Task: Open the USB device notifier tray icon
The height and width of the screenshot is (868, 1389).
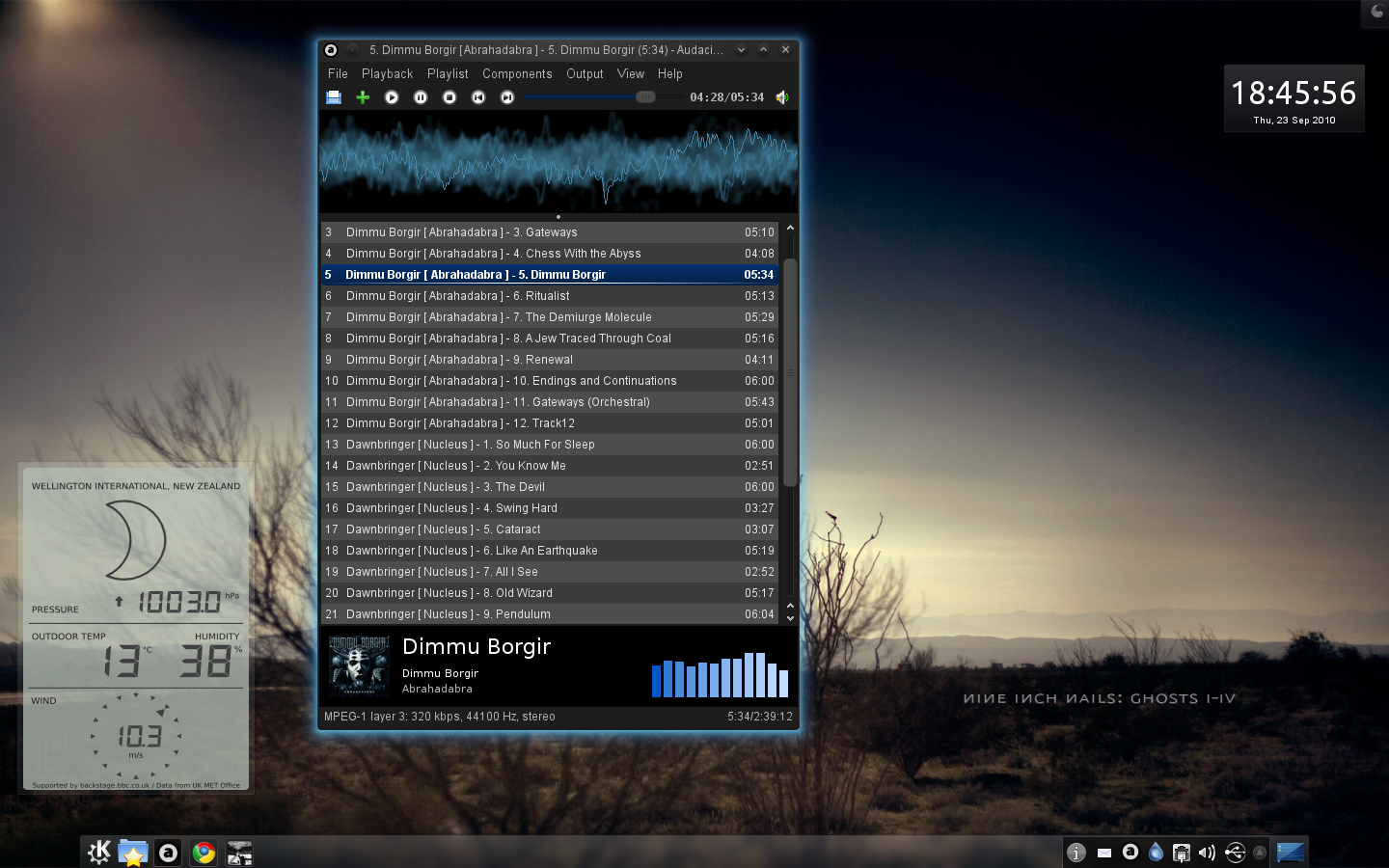Action: pos(1236,852)
